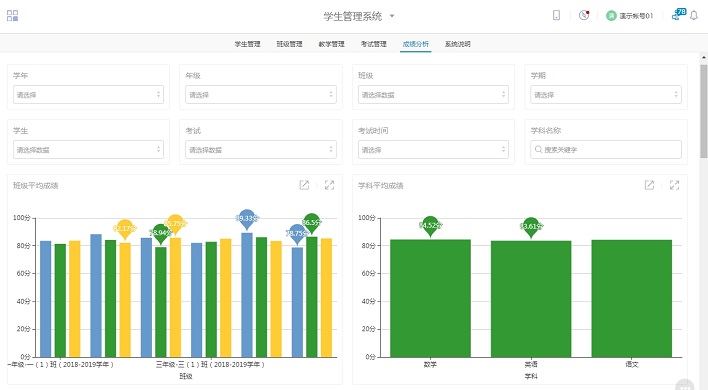Open the notification bell icon
The width and height of the screenshot is (708, 390).
point(694,16)
